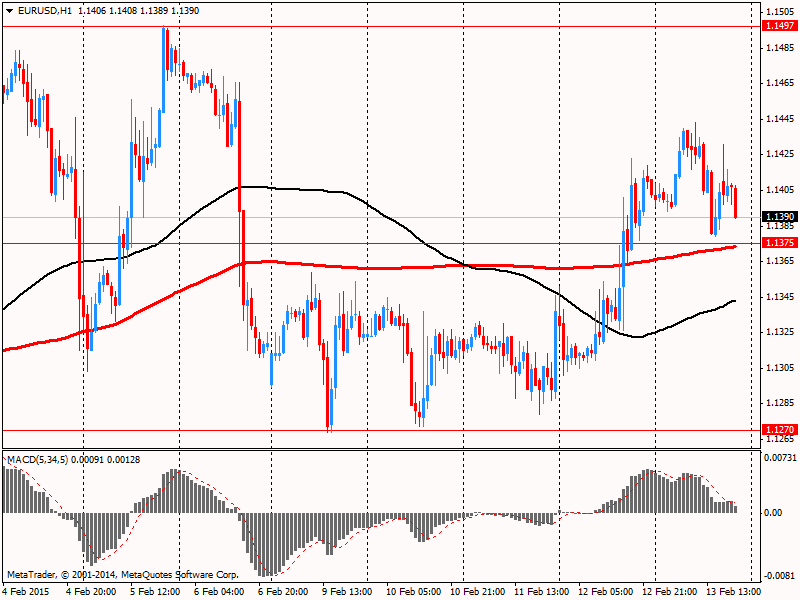Select the EURUSD,H1 chart title text
The width and height of the screenshot is (800, 600).
pos(45,11)
